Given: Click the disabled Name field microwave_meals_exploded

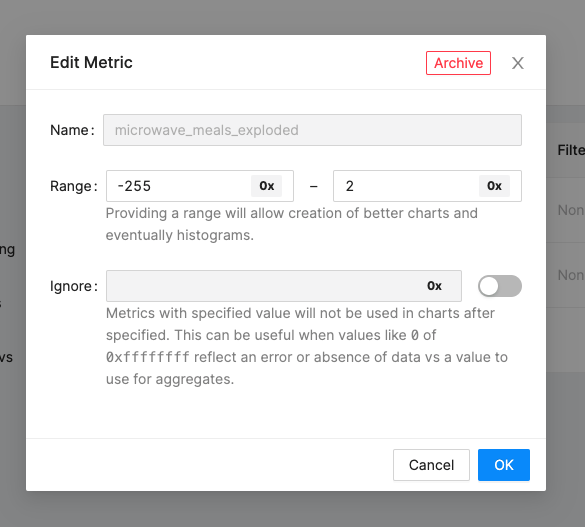Looking at the screenshot, I should [312, 130].
